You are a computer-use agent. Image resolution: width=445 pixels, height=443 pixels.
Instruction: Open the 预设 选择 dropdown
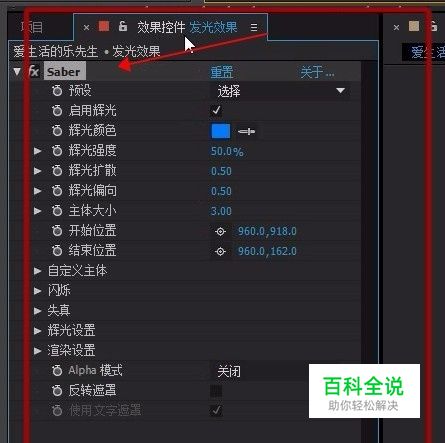pos(280,91)
